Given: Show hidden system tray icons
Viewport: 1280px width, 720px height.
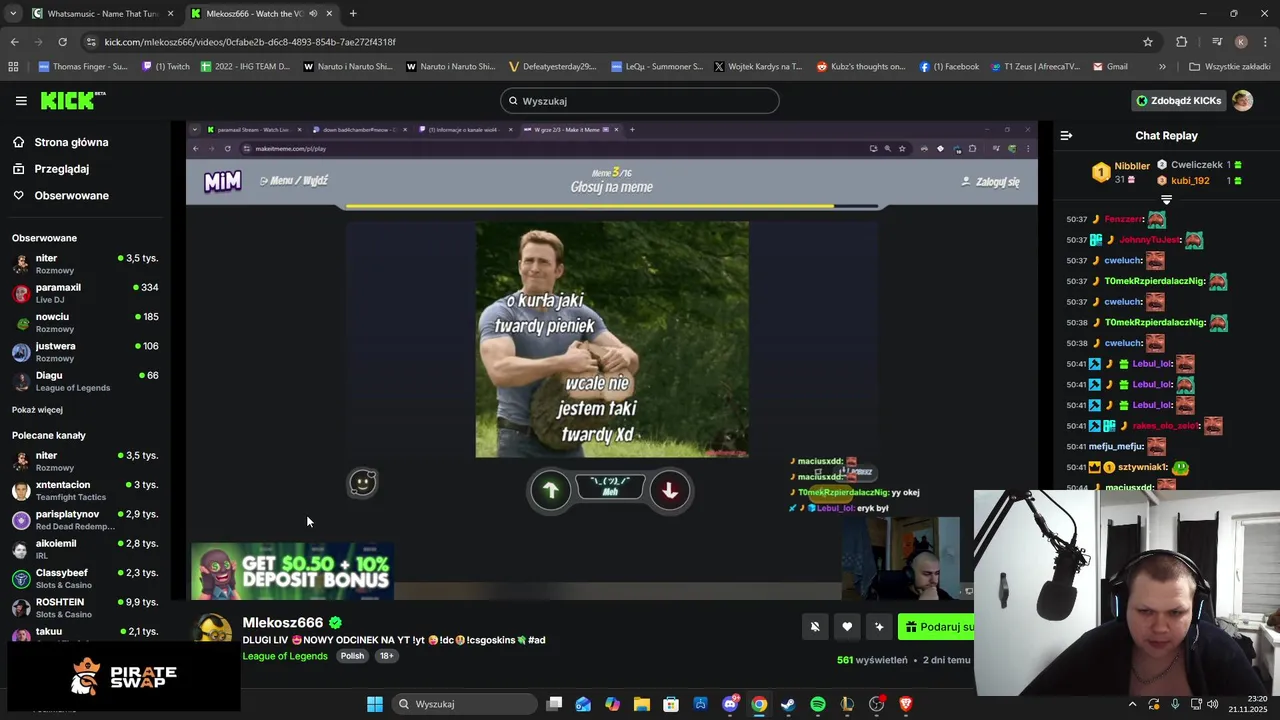Looking at the screenshot, I should [1132, 704].
